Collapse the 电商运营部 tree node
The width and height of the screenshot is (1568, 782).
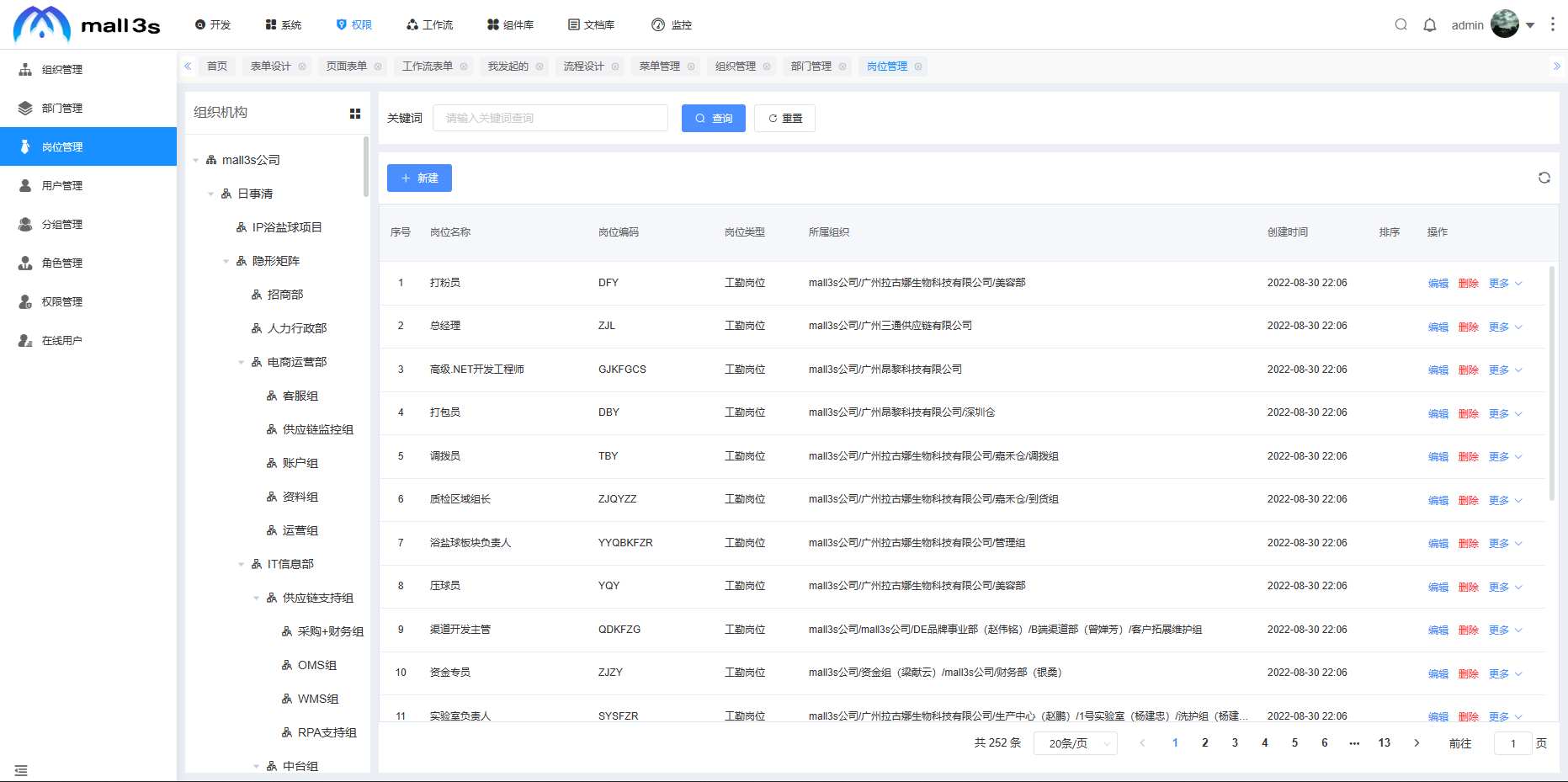coord(242,362)
